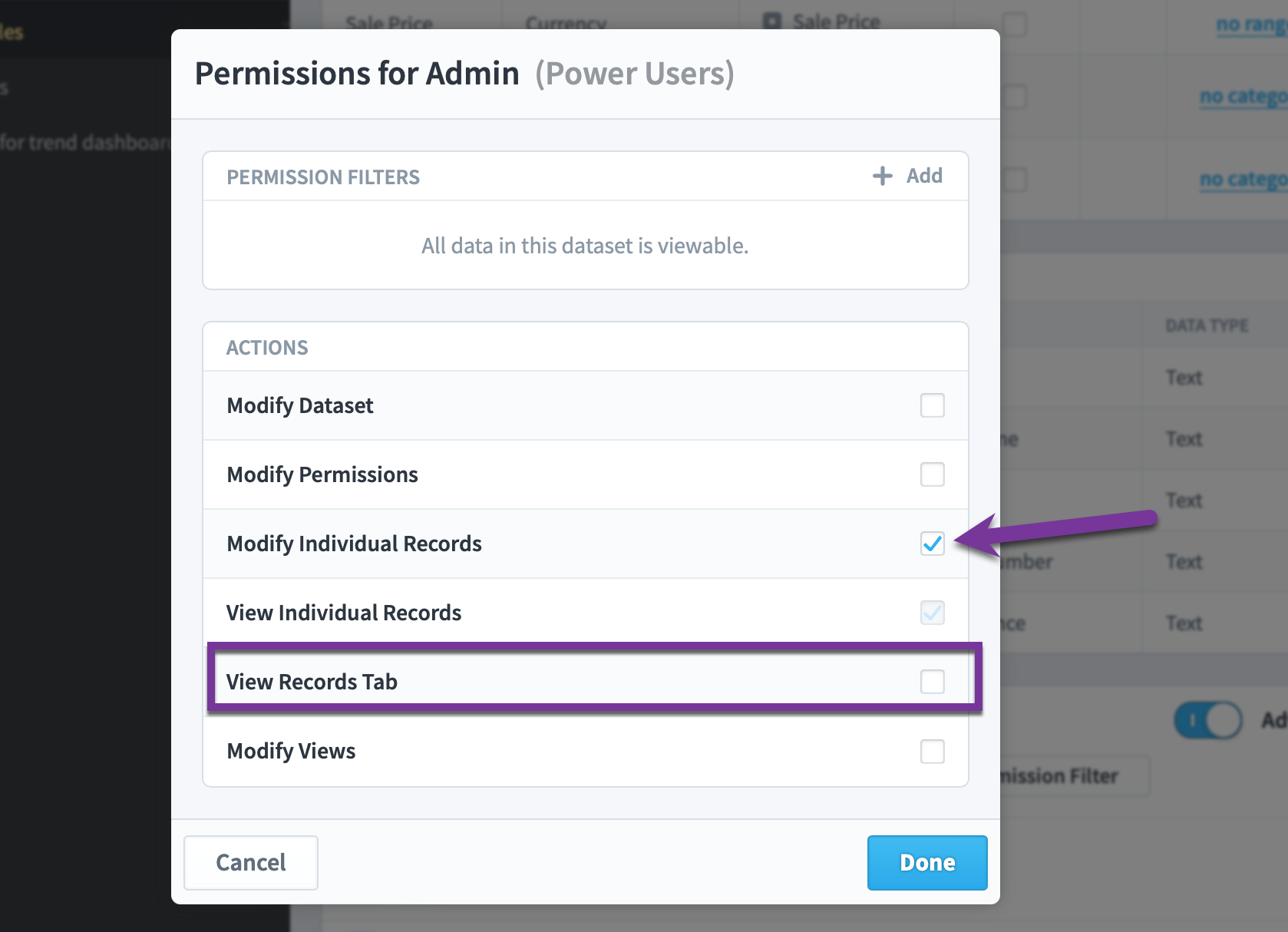1288x932 pixels.
Task: Click Add in Permission Filters header
Action: click(x=924, y=176)
